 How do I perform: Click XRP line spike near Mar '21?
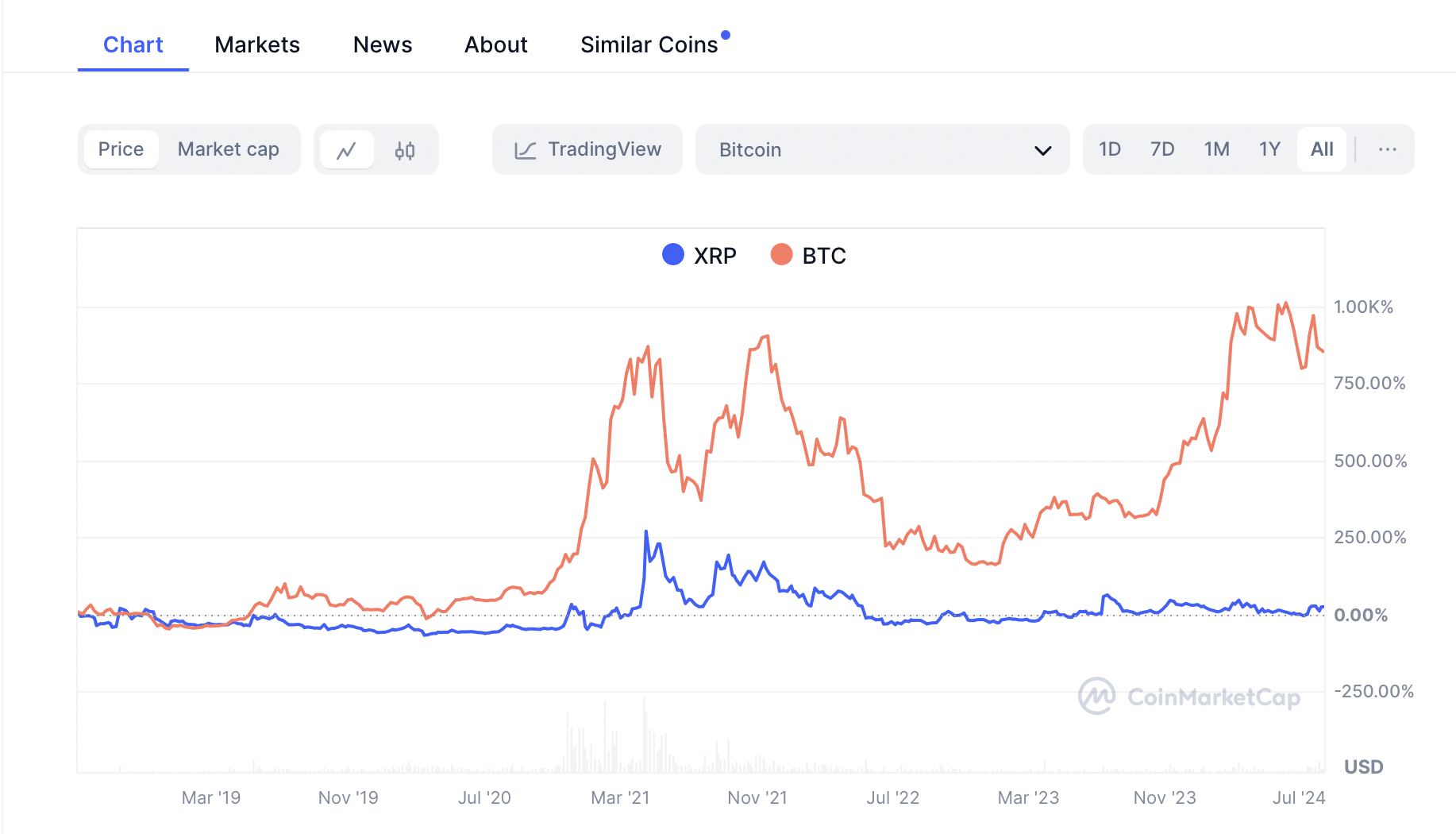(646, 532)
